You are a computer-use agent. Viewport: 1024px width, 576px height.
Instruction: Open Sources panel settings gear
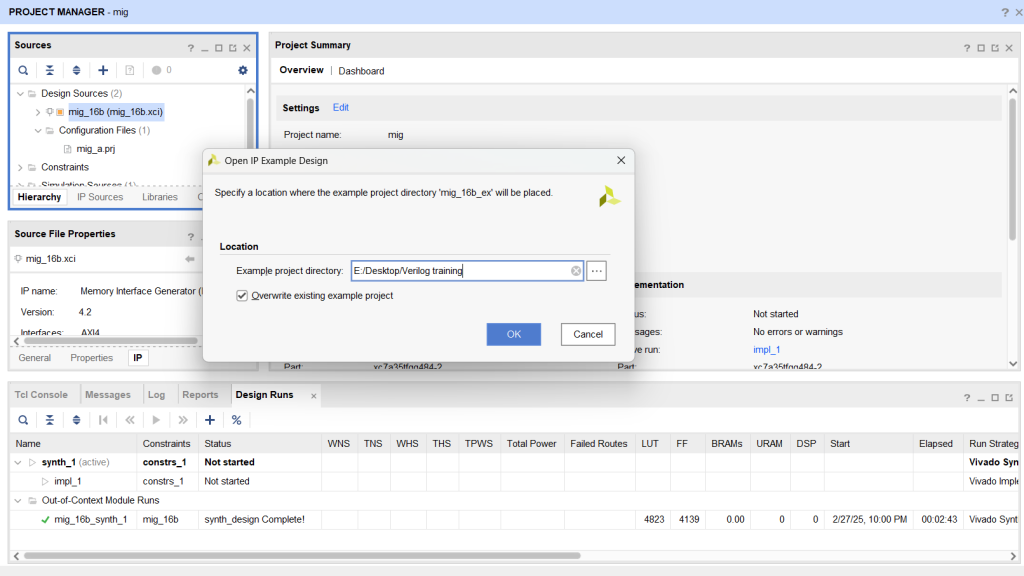243,71
